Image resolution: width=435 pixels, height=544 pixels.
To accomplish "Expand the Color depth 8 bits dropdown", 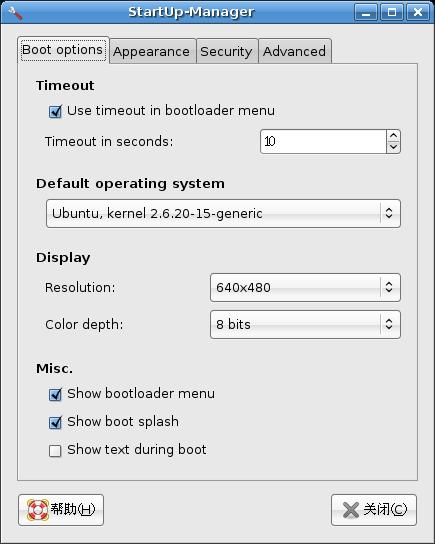I will [305, 325].
